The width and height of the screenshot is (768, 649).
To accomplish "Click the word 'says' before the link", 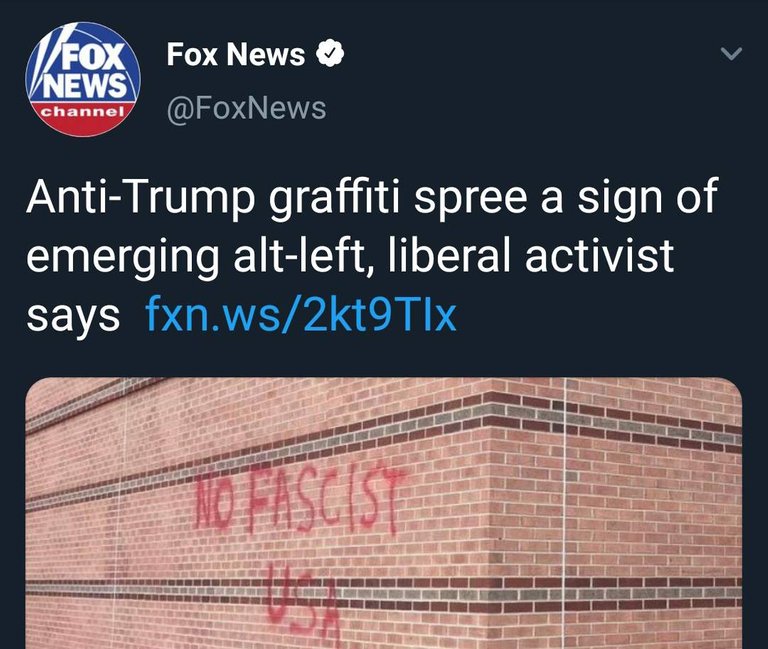I will click(x=73, y=316).
